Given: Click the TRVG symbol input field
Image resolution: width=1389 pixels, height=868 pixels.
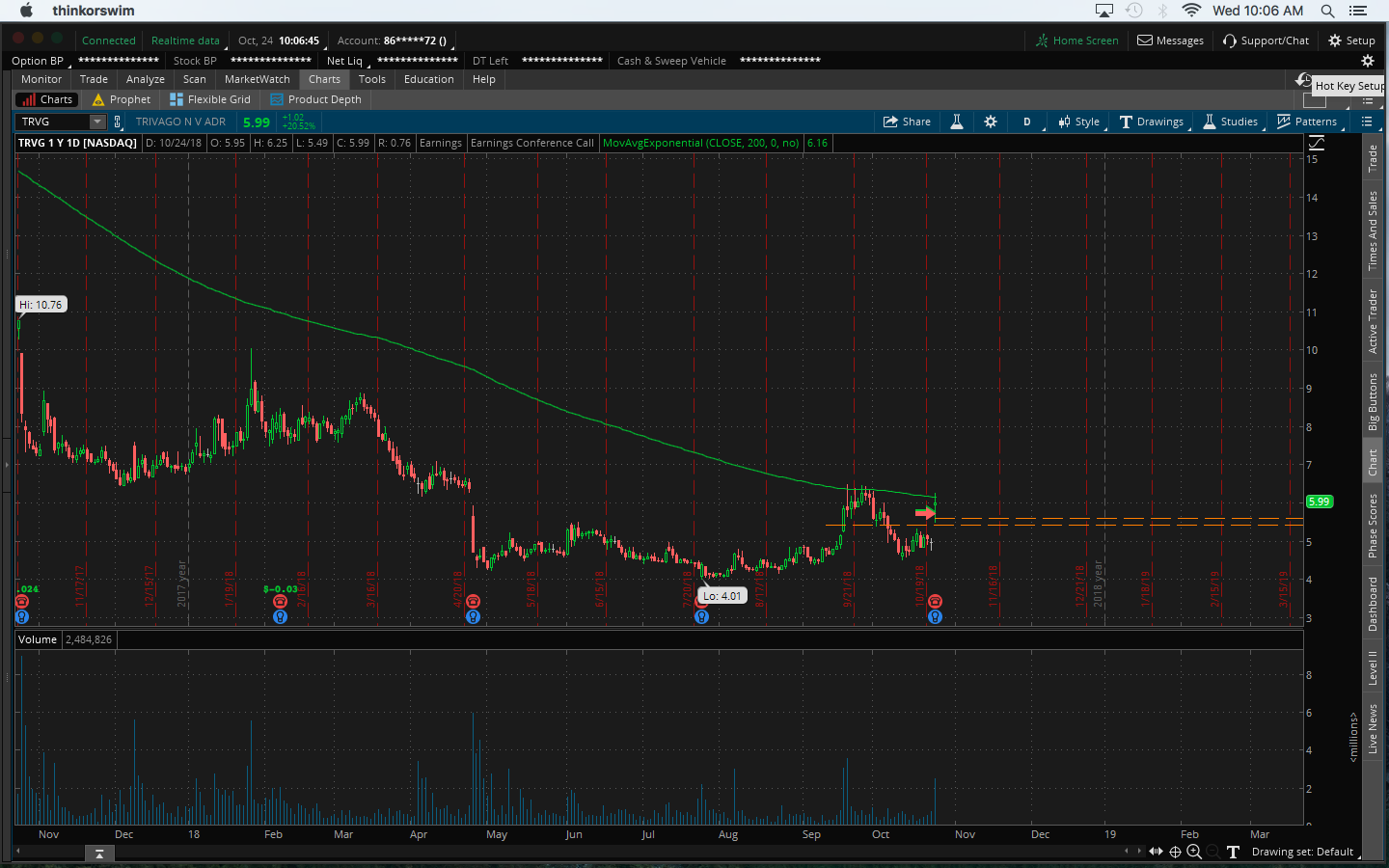Looking at the screenshot, I should point(53,122).
